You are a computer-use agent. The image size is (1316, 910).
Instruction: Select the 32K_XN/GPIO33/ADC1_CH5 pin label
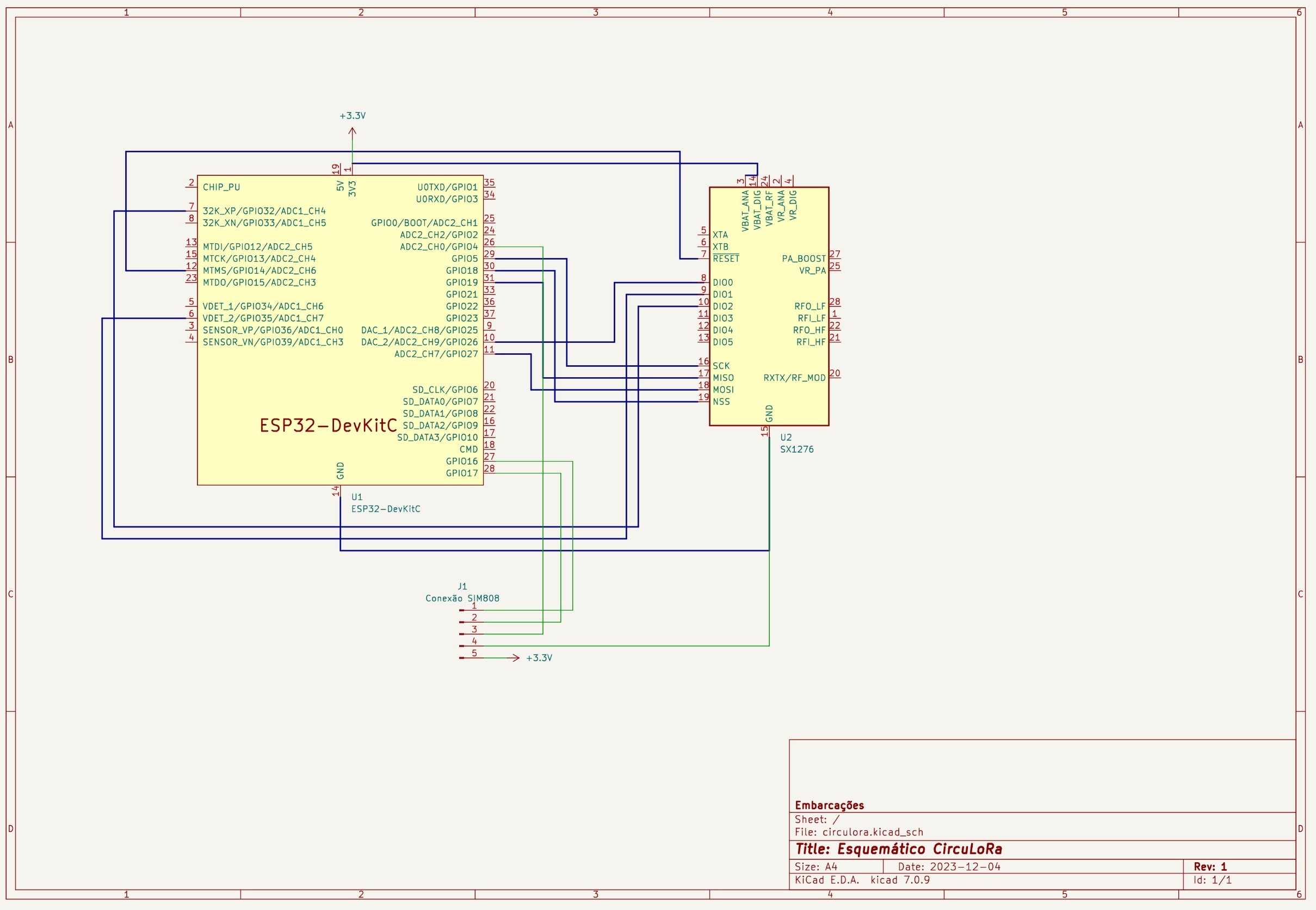pyautogui.click(x=264, y=223)
